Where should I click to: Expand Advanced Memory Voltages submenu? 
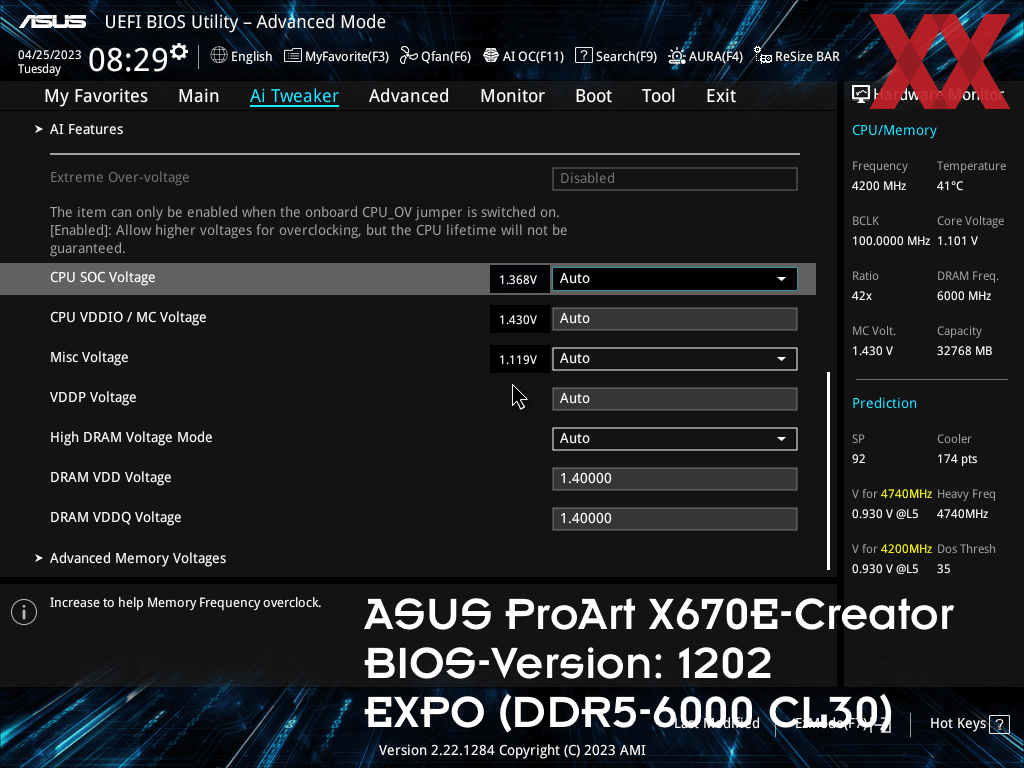(138, 558)
